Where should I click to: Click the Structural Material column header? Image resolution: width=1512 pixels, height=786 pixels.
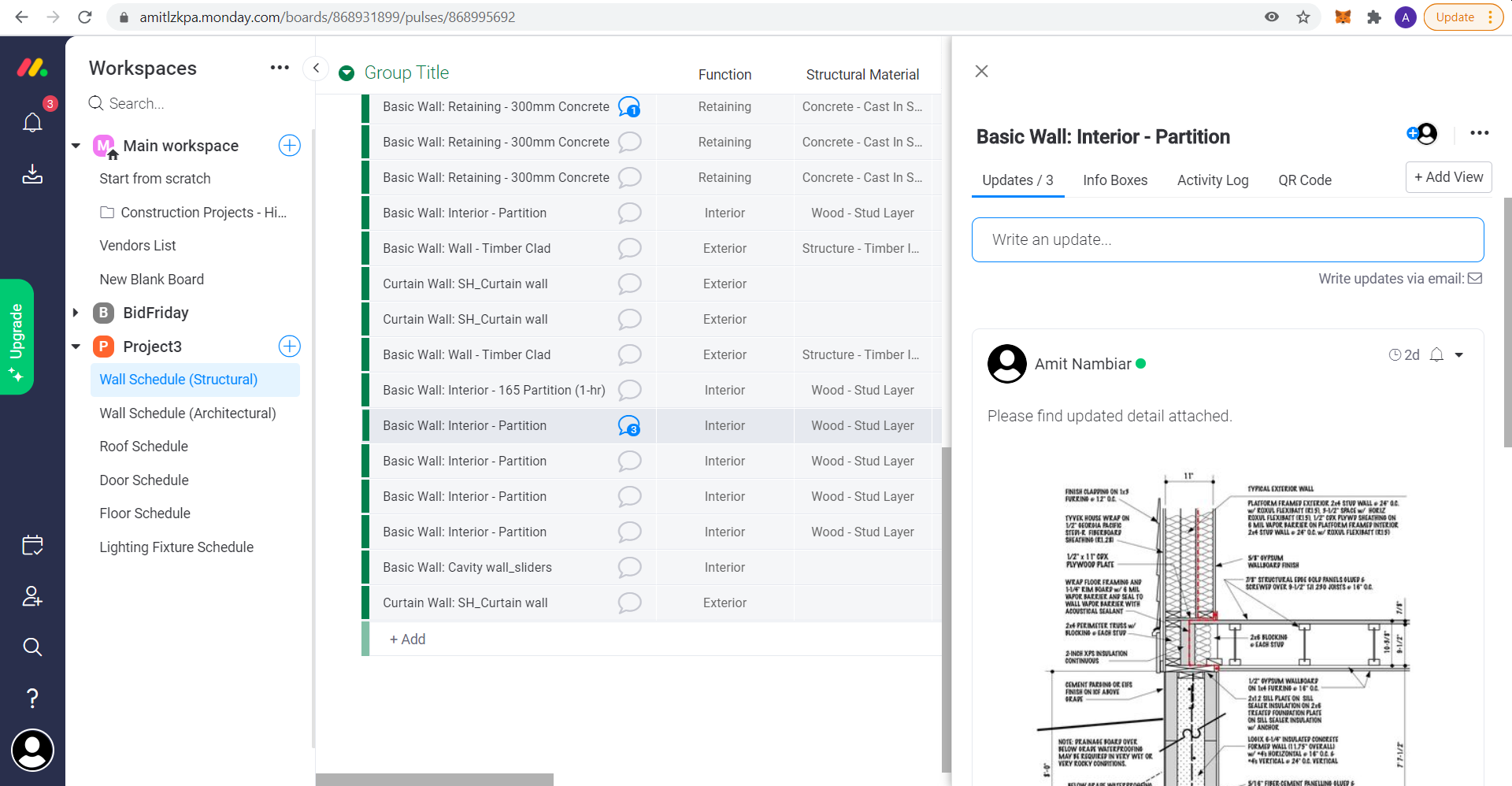pyautogui.click(x=862, y=75)
